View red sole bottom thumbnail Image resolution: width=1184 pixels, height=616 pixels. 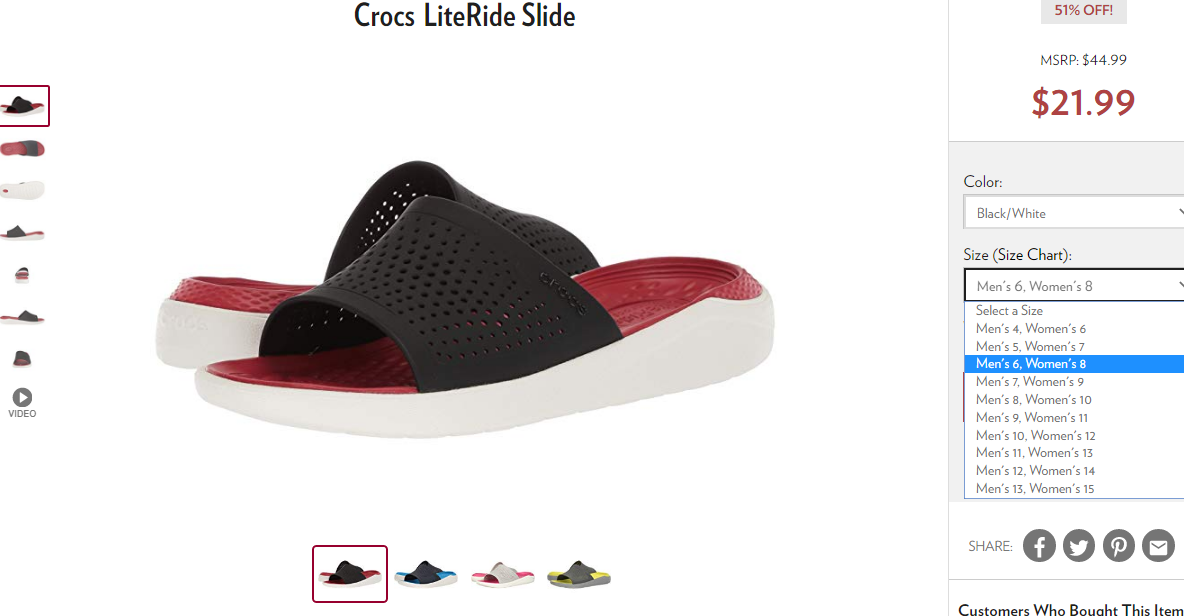23,149
